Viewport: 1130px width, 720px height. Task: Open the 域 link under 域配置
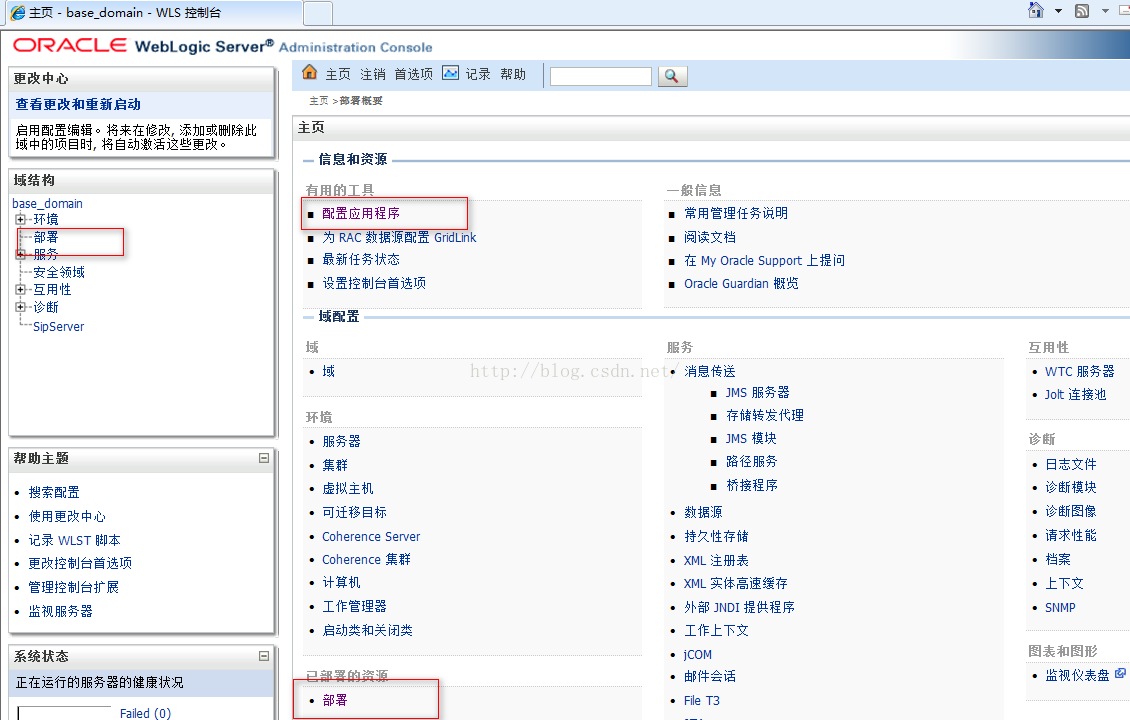(329, 371)
